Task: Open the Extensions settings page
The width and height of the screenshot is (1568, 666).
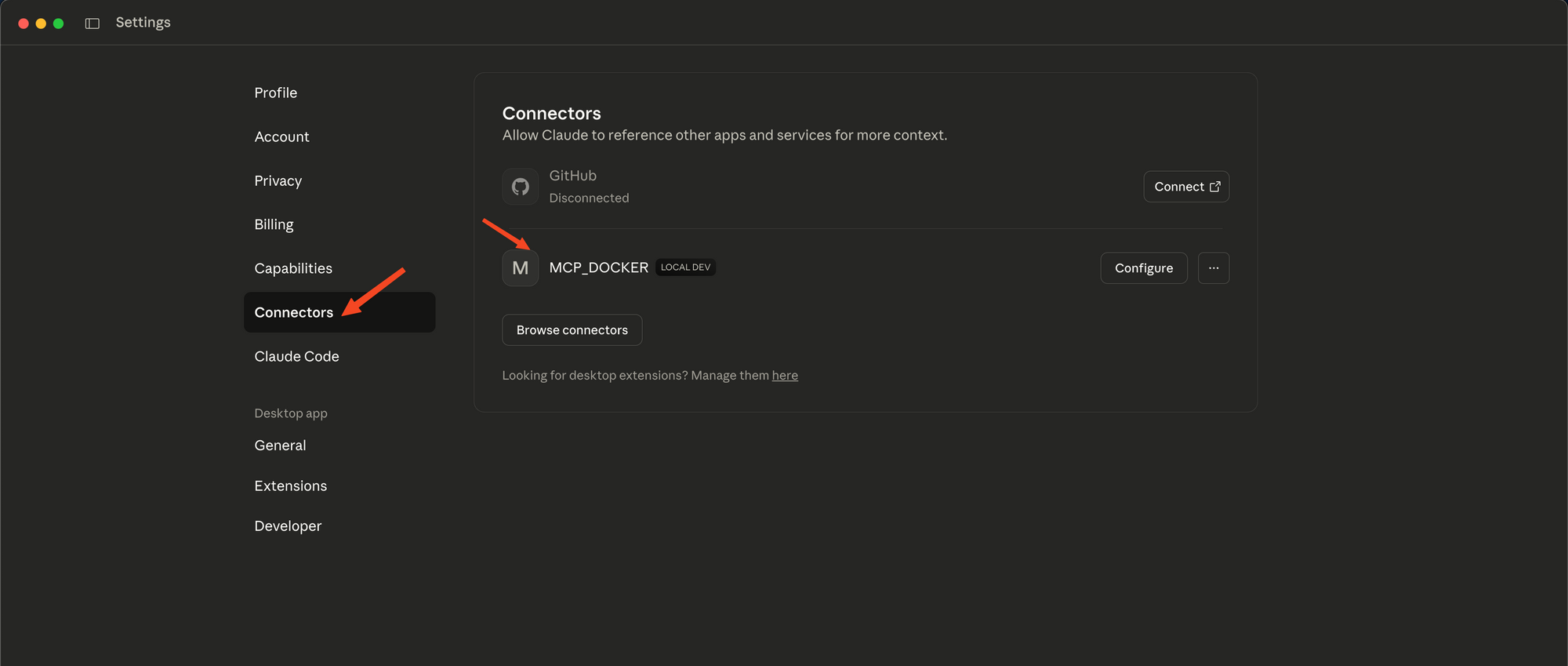Action: [x=290, y=486]
